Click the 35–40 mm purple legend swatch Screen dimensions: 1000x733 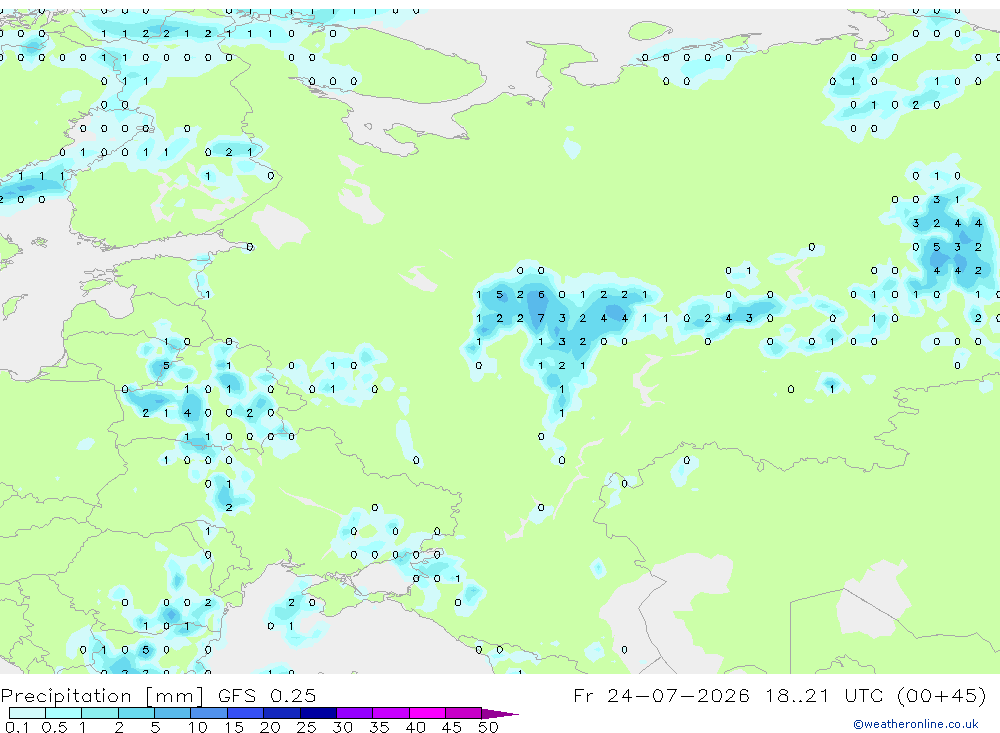[x=391, y=713]
